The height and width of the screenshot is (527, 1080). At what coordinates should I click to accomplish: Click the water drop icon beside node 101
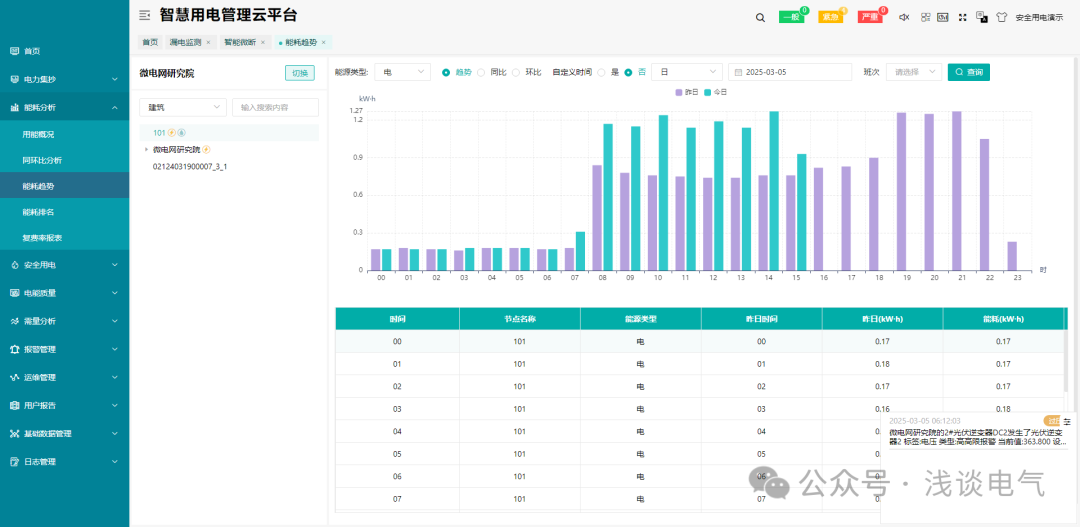click(x=182, y=132)
